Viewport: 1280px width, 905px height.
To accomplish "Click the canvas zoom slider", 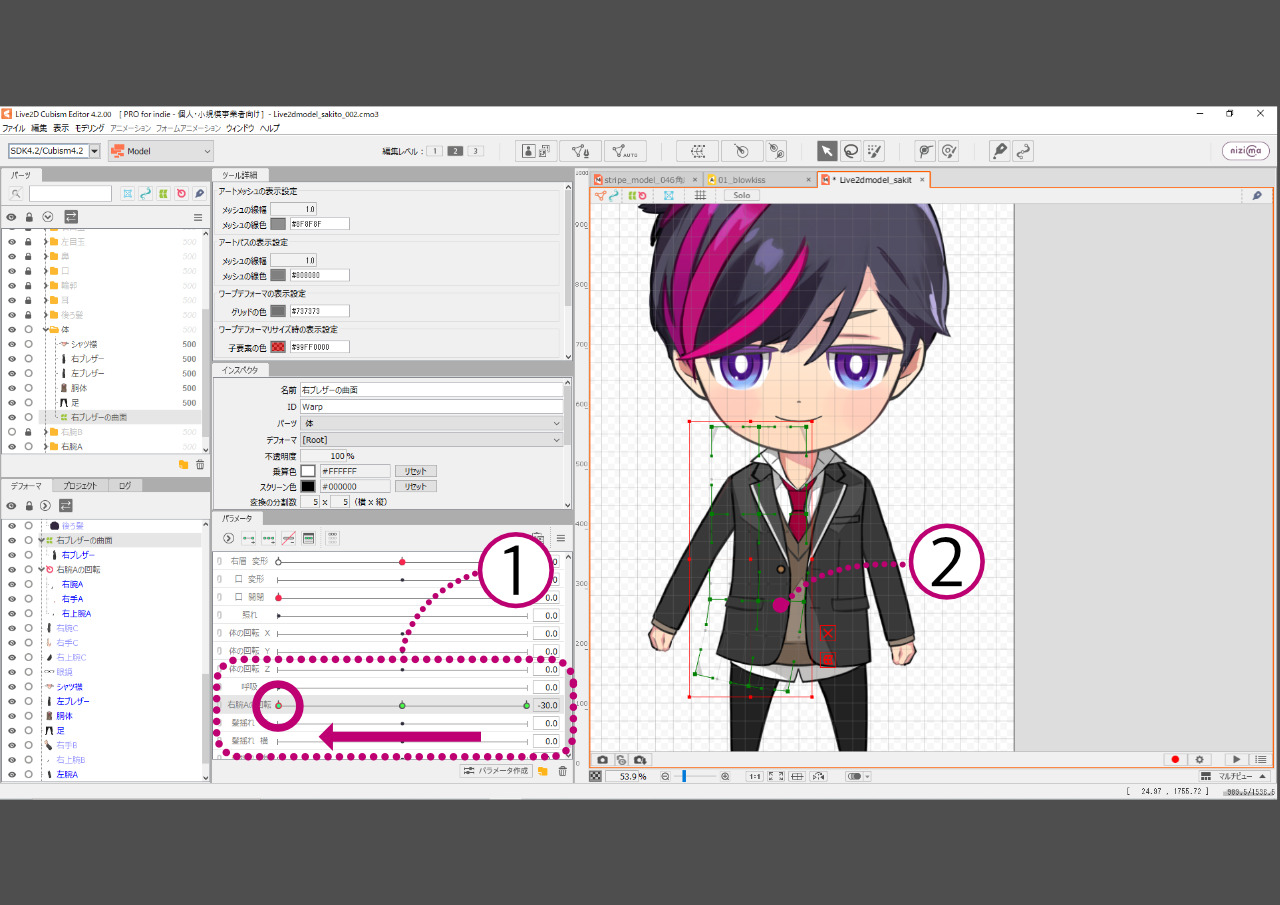I will click(x=693, y=776).
